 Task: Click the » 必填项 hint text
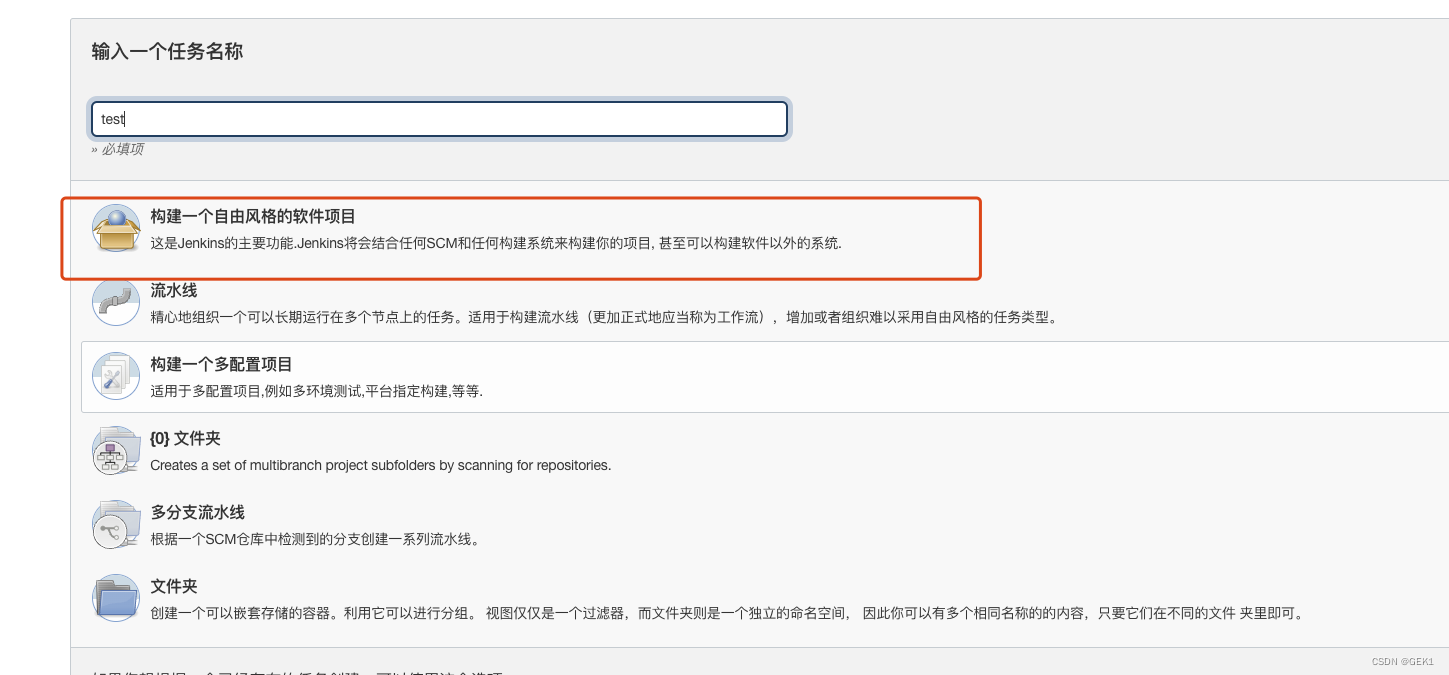[x=117, y=149]
